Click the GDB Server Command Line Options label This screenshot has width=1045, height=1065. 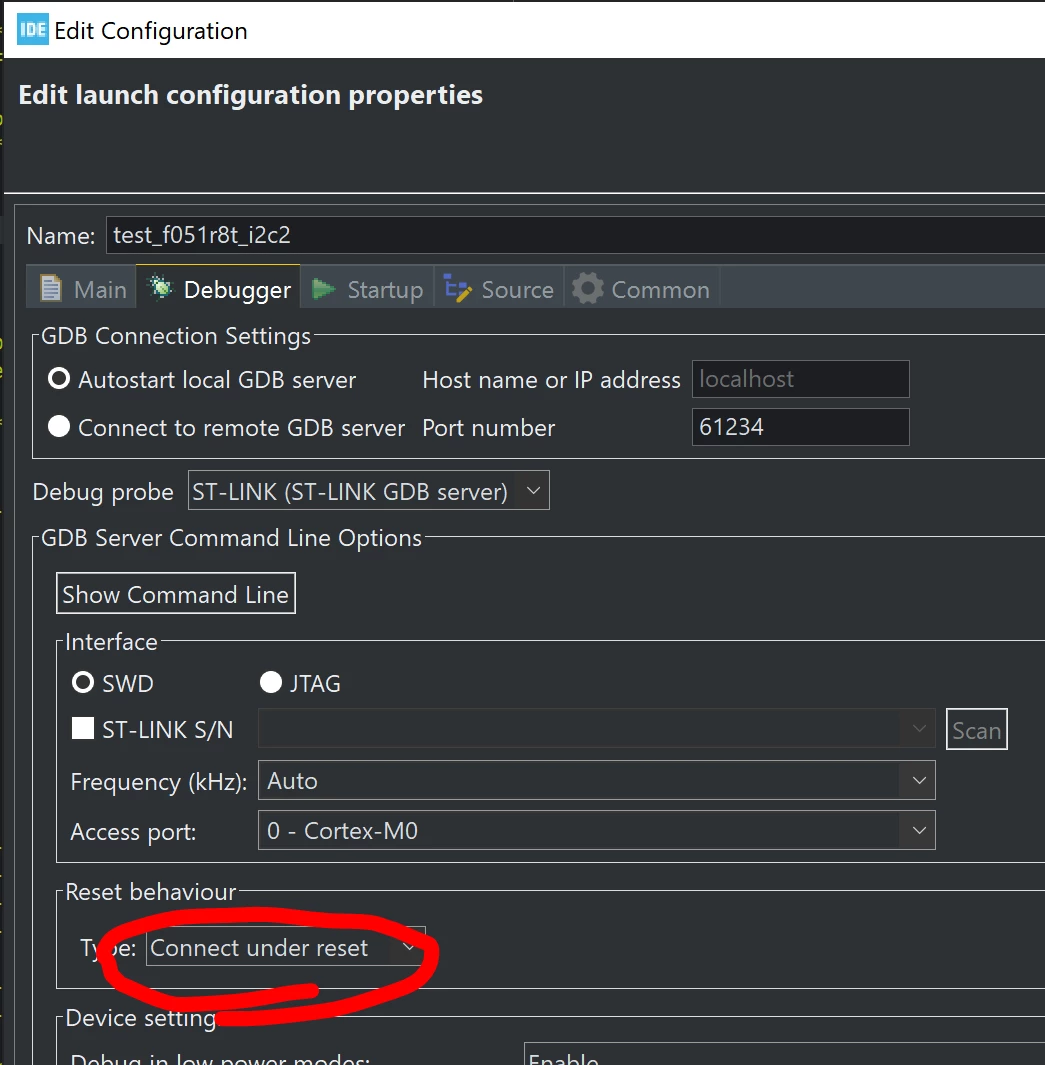point(232,538)
